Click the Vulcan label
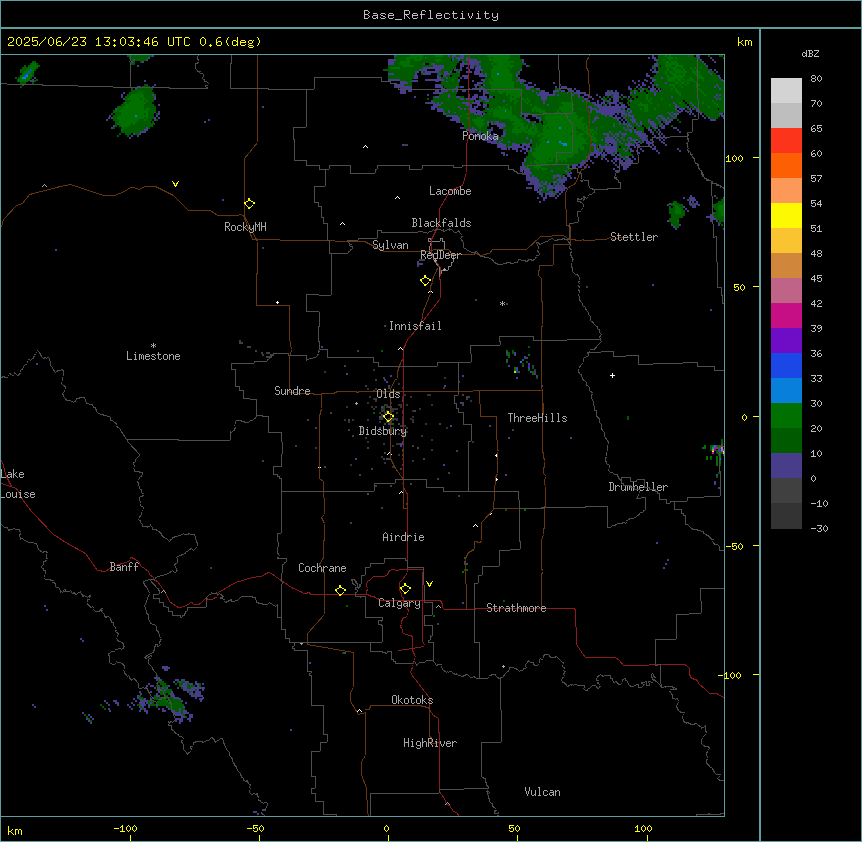Image resolution: width=862 pixels, height=842 pixels. pos(543,792)
